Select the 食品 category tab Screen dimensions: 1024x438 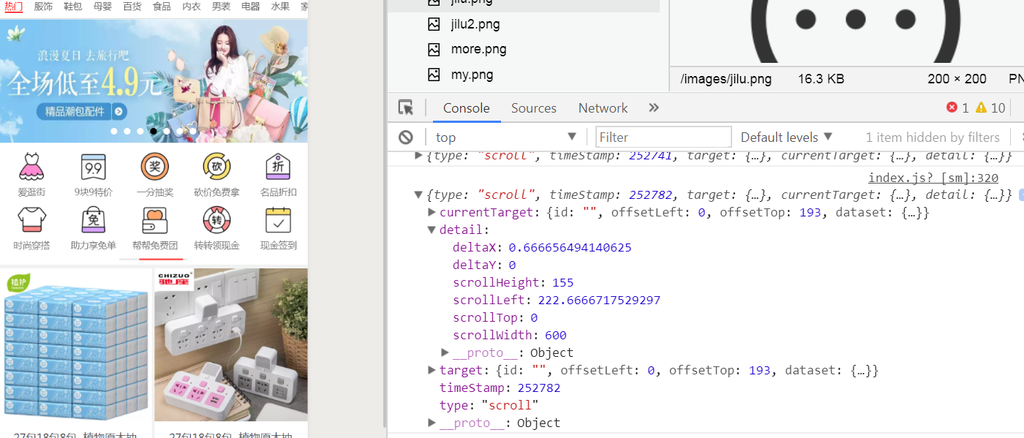pyautogui.click(x=161, y=7)
